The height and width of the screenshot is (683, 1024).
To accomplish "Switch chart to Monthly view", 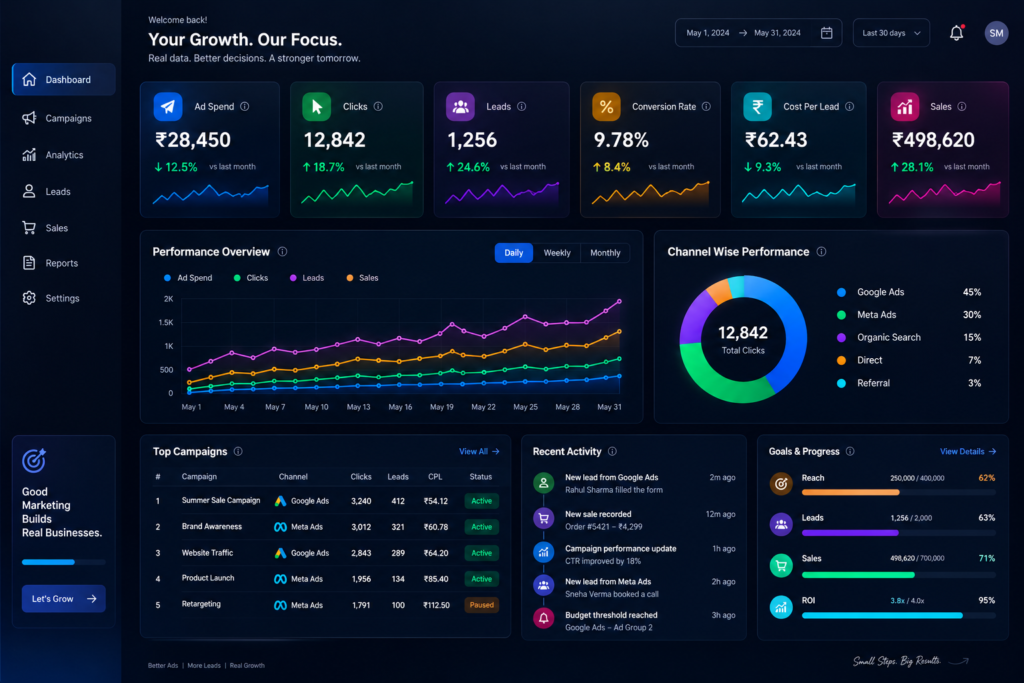I will pyautogui.click(x=605, y=253).
